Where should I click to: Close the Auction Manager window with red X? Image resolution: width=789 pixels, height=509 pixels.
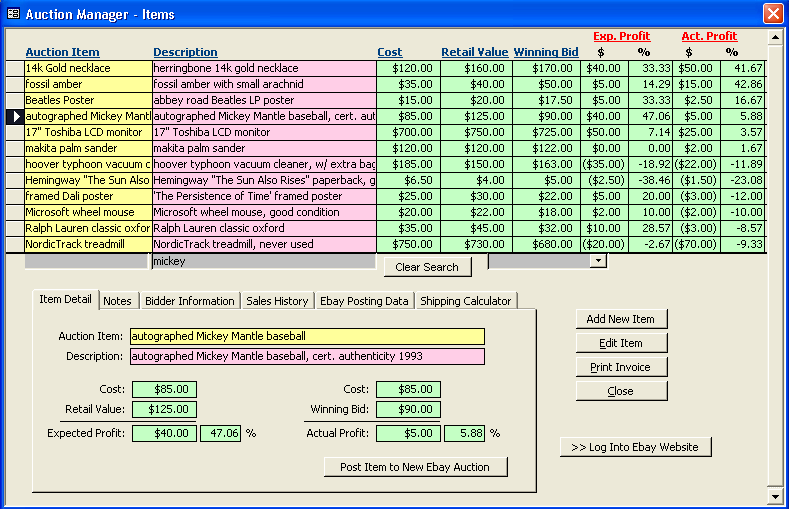(772, 14)
